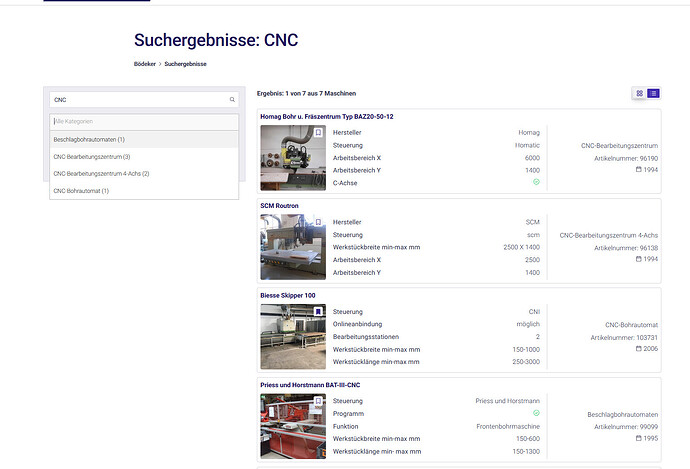Click calendar icon next to 1995

(639, 438)
